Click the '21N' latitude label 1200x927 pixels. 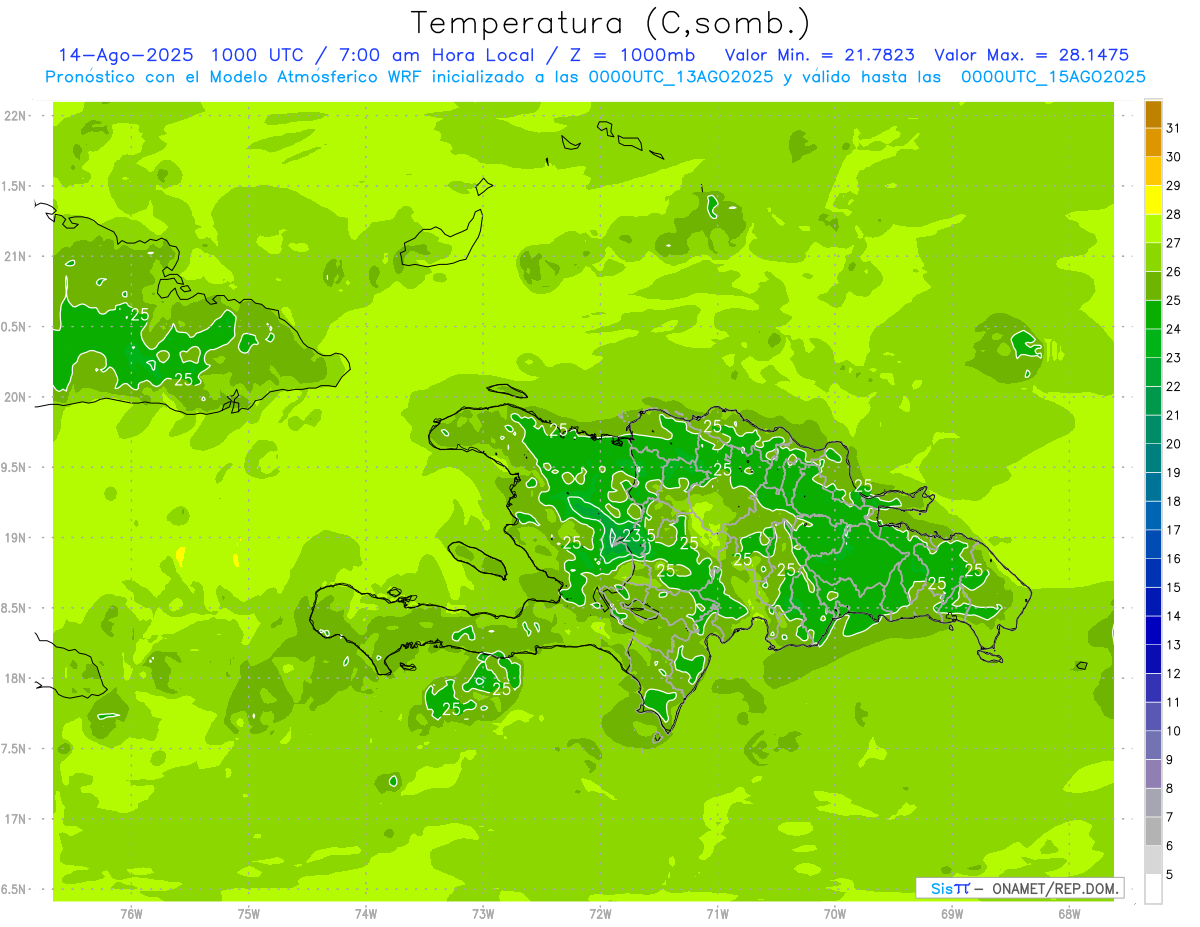pyautogui.click(x=15, y=256)
